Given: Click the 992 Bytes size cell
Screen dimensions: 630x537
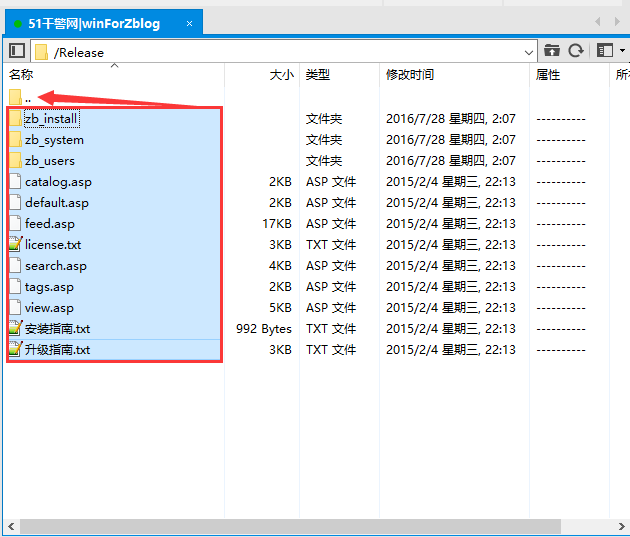Looking at the screenshot, I should click(x=264, y=329).
